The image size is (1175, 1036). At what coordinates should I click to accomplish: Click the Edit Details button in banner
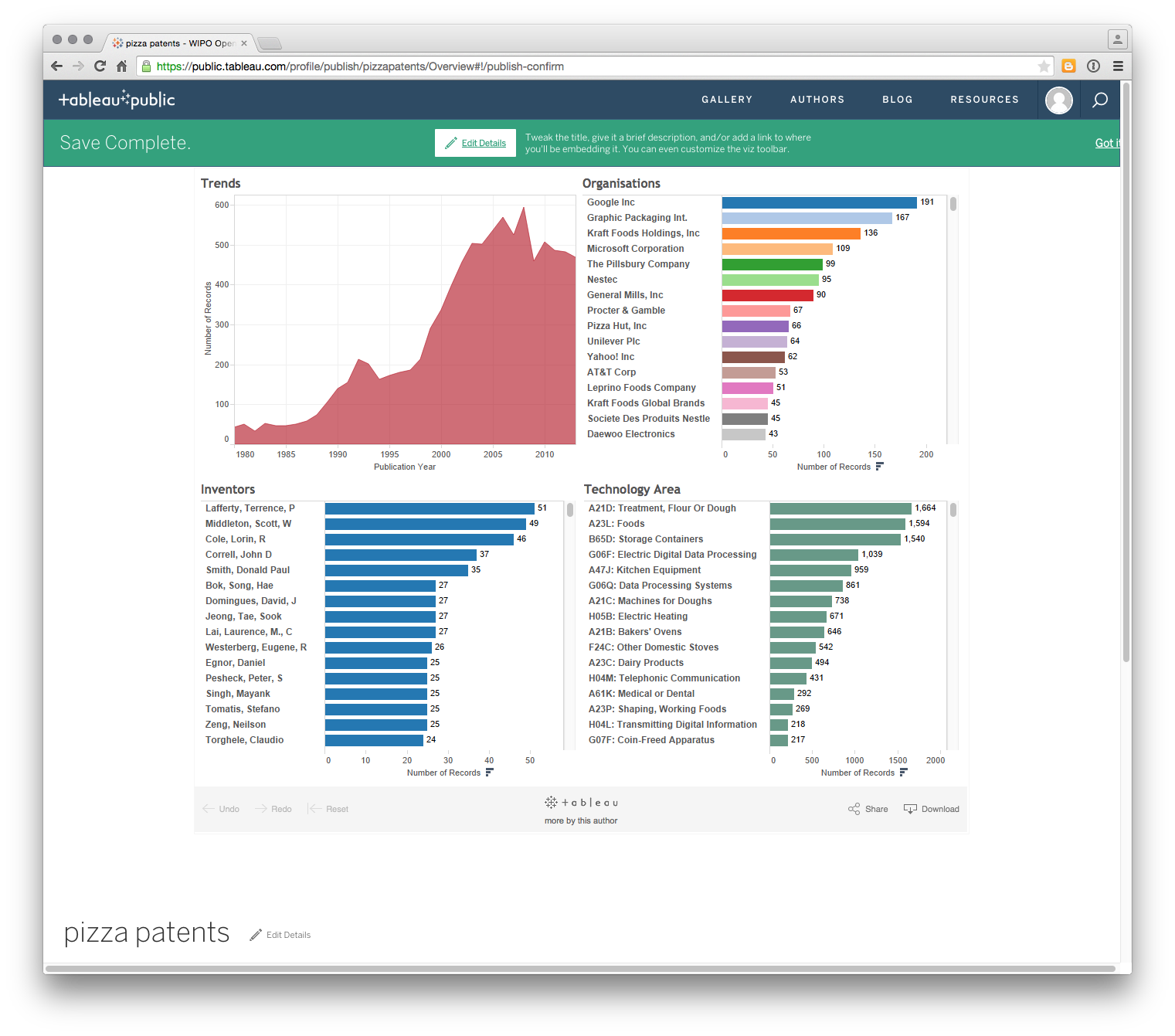point(475,143)
